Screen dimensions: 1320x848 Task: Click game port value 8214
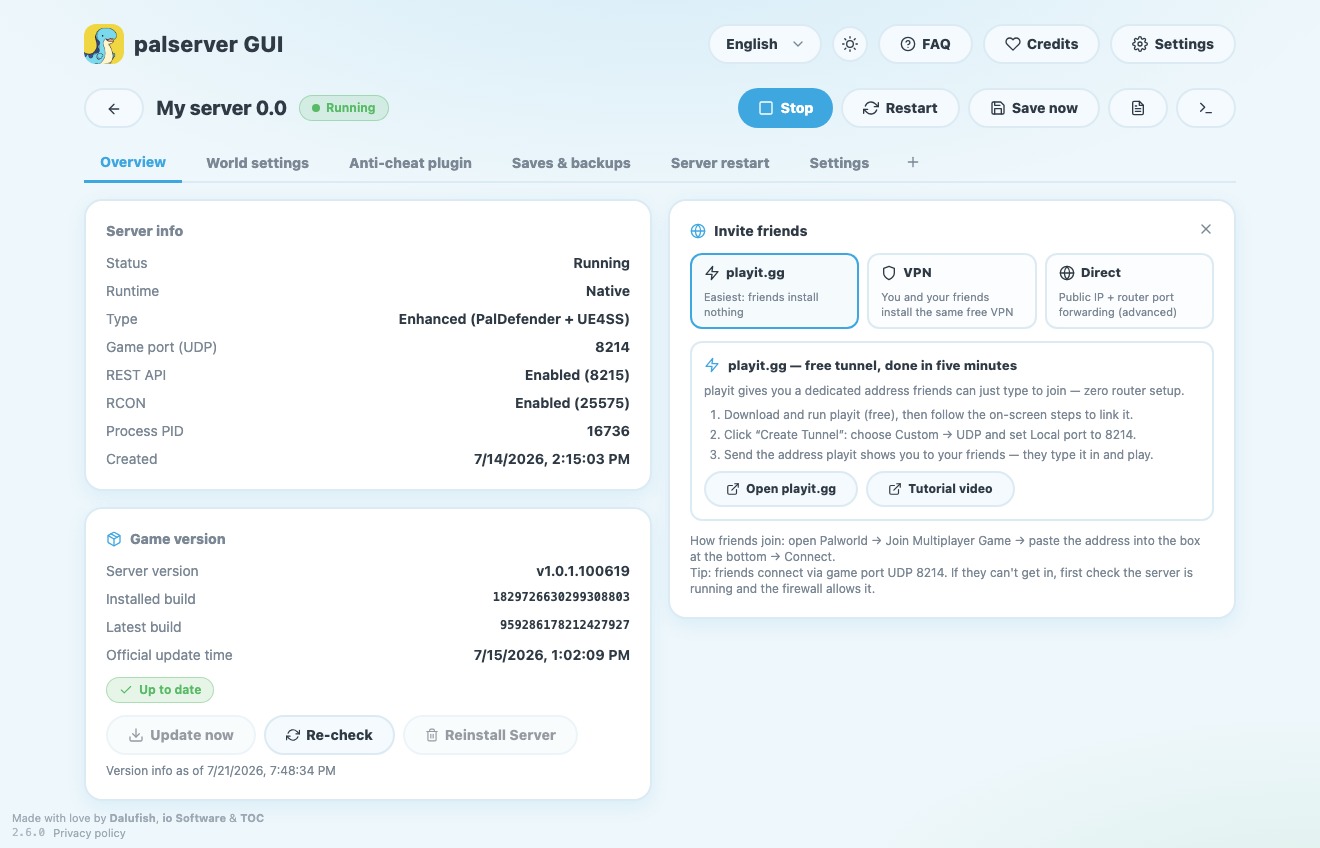point(612,347)
